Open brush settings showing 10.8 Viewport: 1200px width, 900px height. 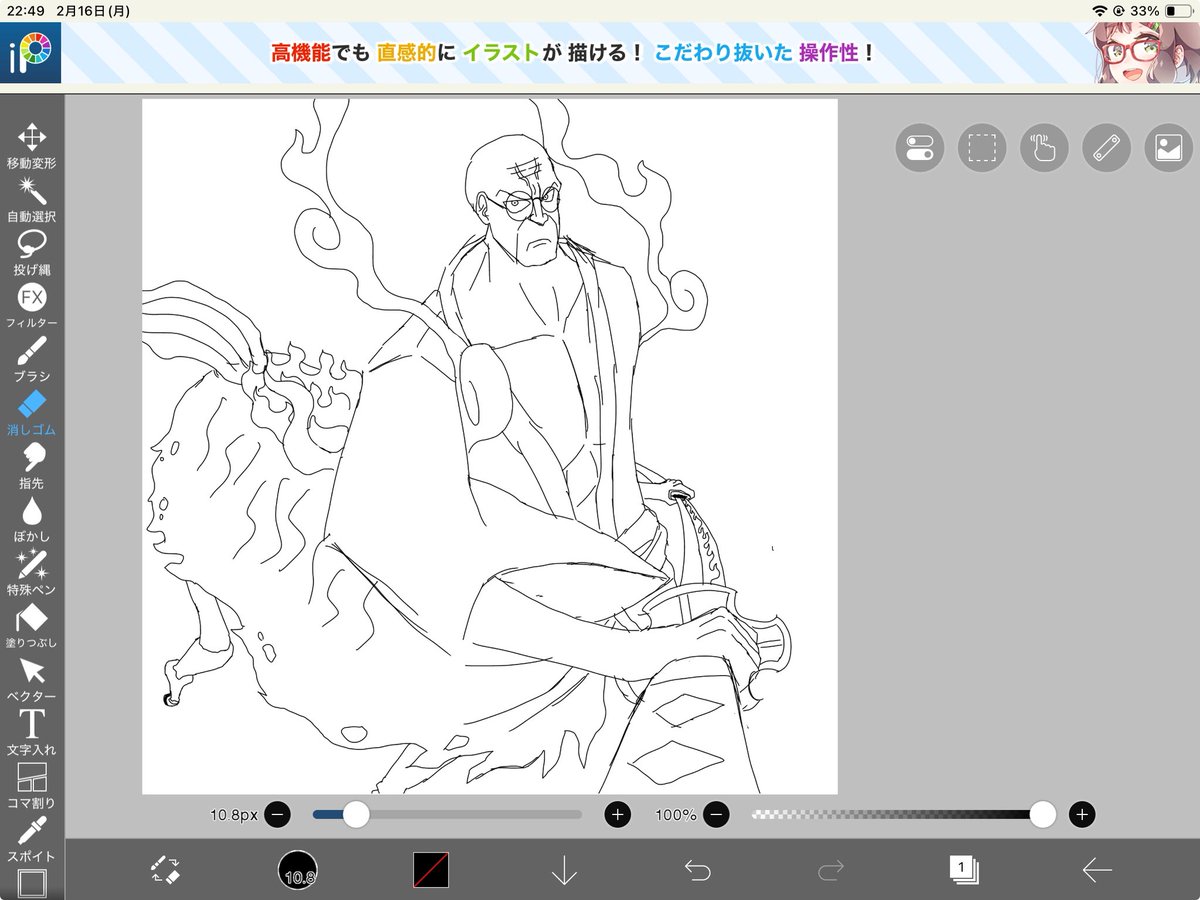tap(298, 870)
